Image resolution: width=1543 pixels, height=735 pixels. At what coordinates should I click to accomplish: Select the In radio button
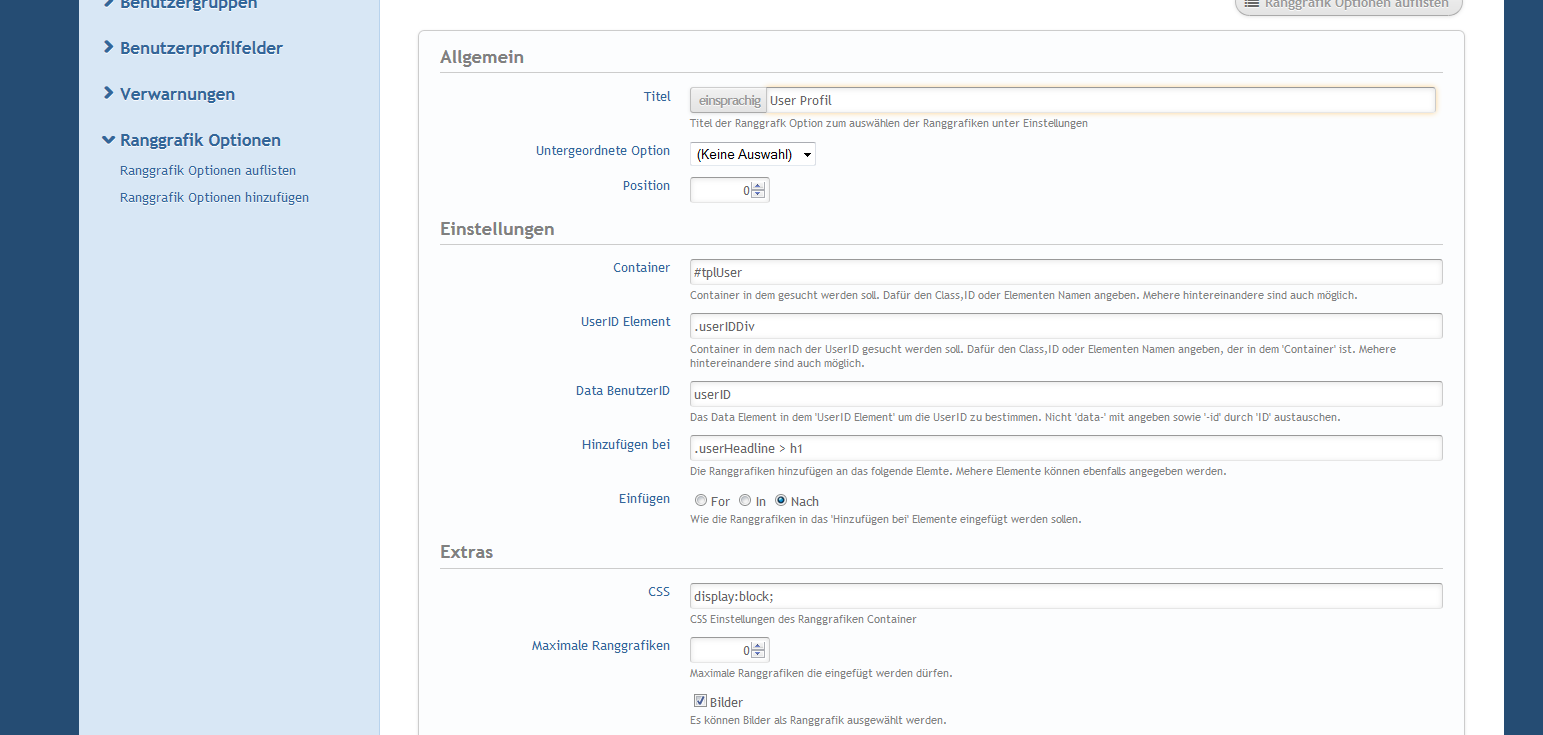pyautogui.click(x=745, y=500)
